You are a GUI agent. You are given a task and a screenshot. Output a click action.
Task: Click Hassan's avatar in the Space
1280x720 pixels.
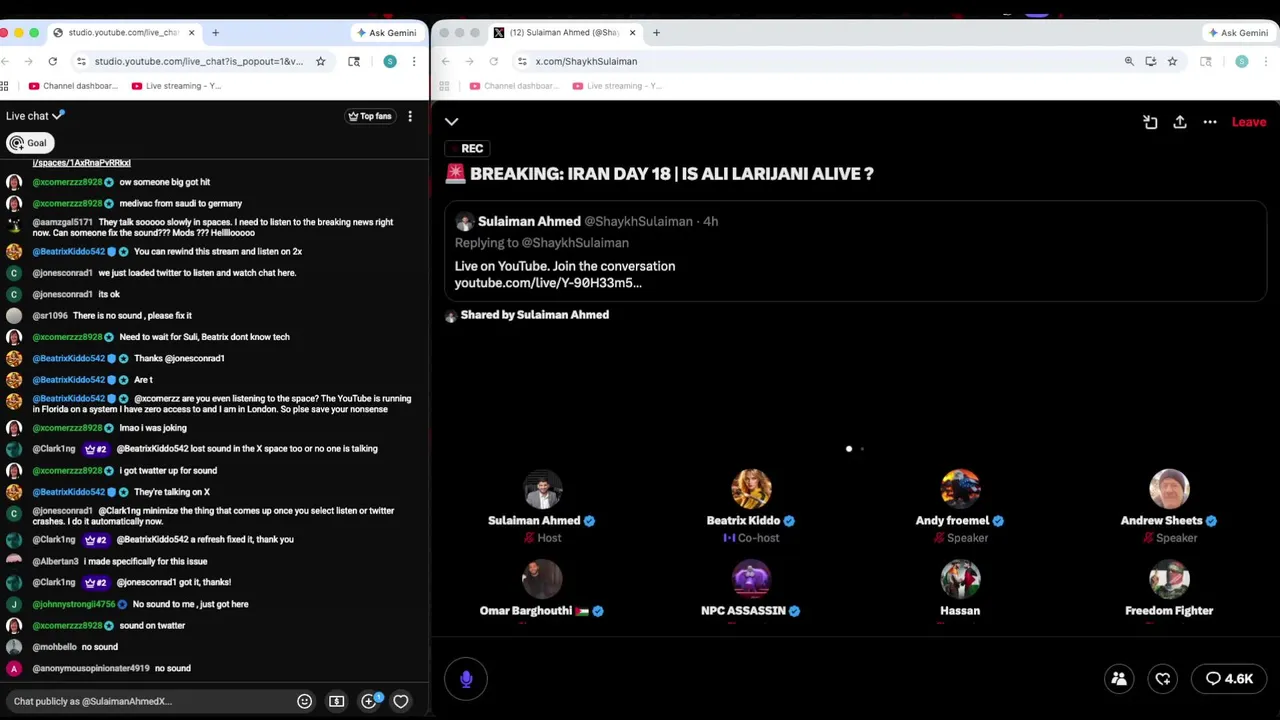[x=960, y=580]
